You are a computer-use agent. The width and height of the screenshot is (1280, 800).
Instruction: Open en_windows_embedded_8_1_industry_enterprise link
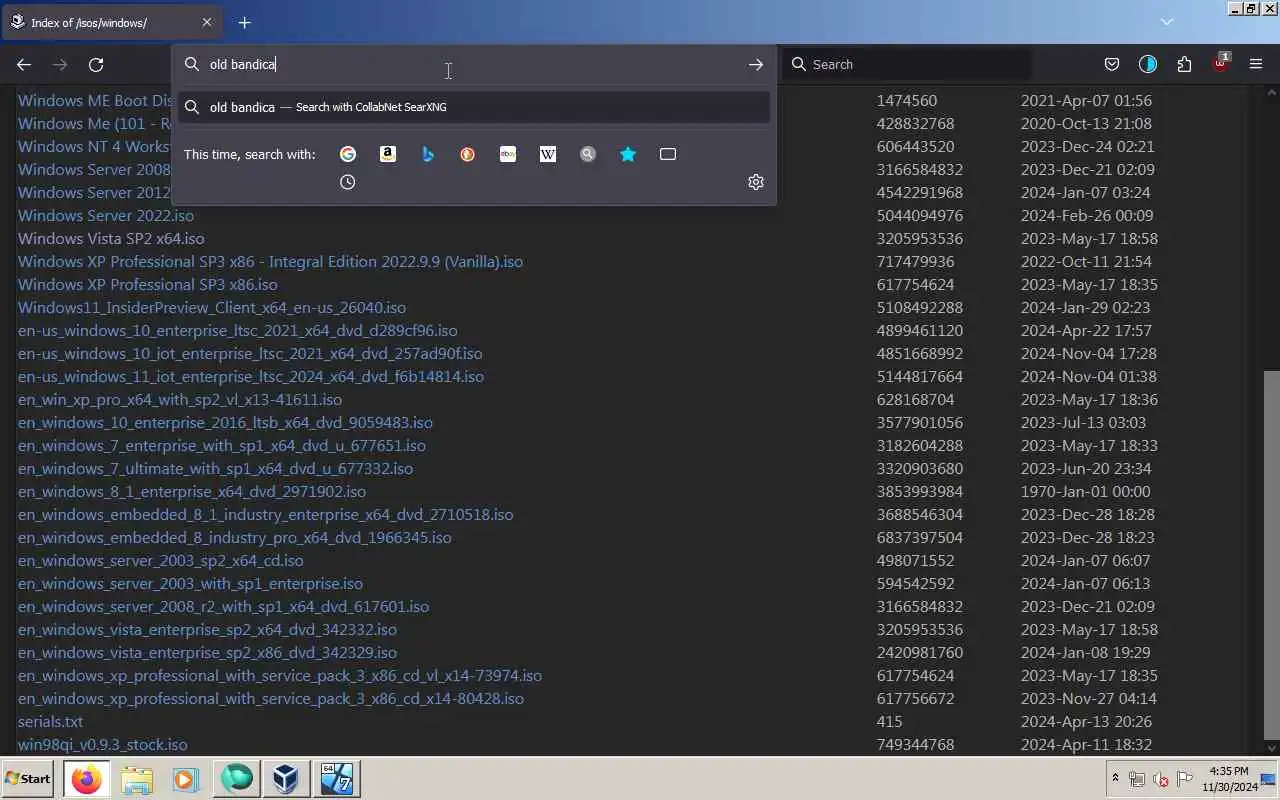pos(265,514)
